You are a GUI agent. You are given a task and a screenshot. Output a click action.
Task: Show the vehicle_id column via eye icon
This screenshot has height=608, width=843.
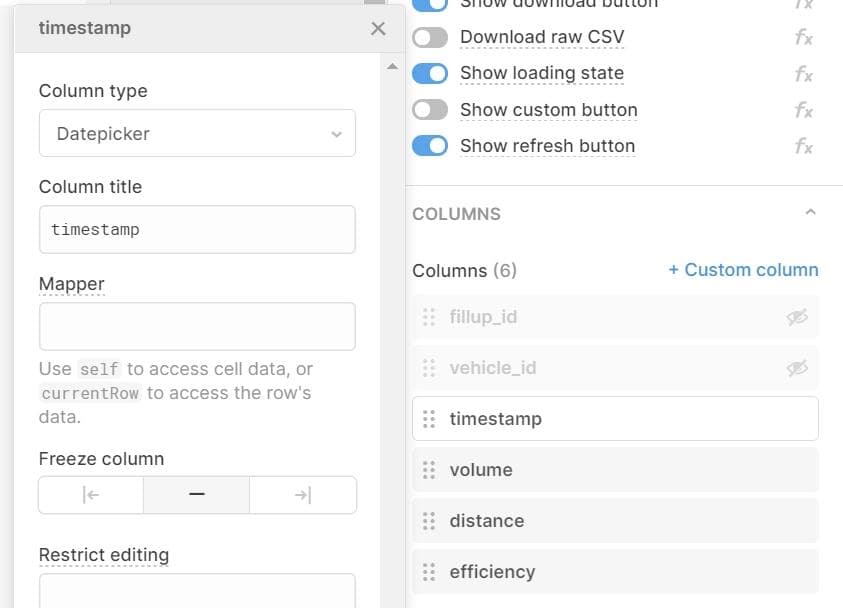(796, 368)
